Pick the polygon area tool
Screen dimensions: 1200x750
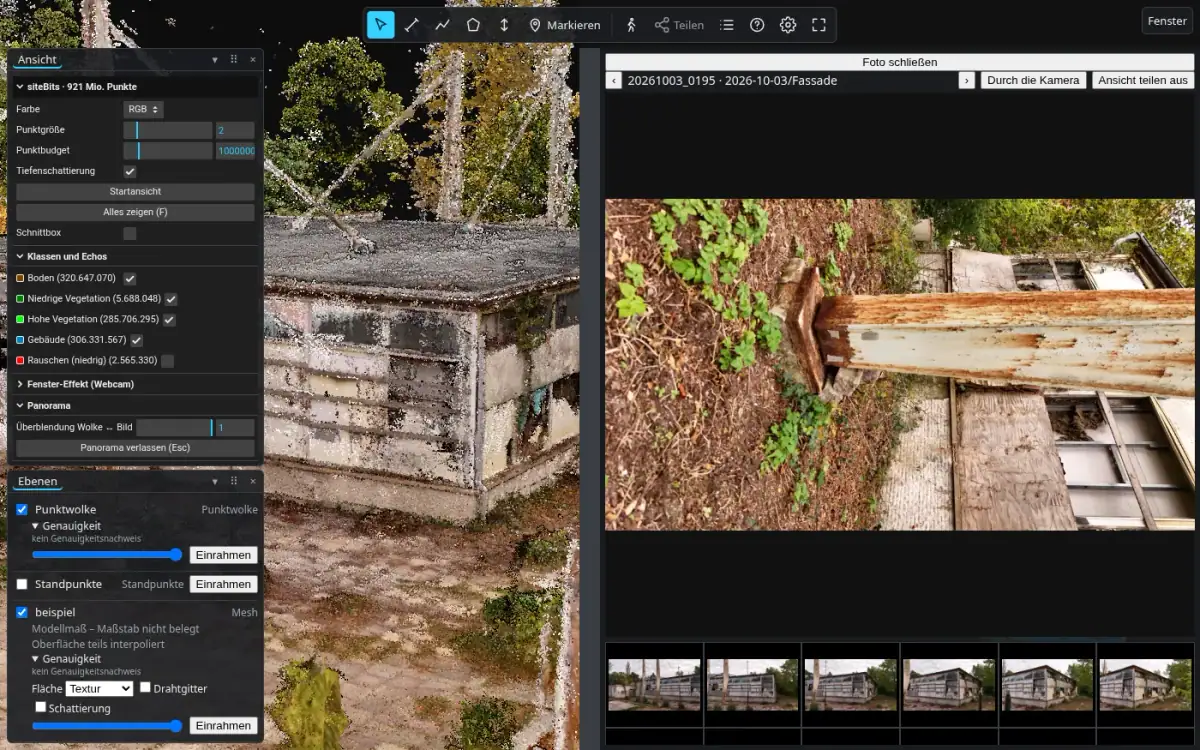[473, 25]
